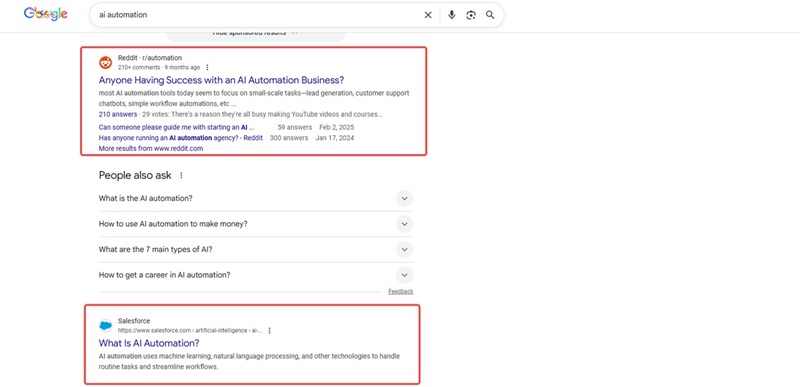Click the salesforce.com breadcrumb URL
The height and width of the screenshot is (387, 800).
190,330
